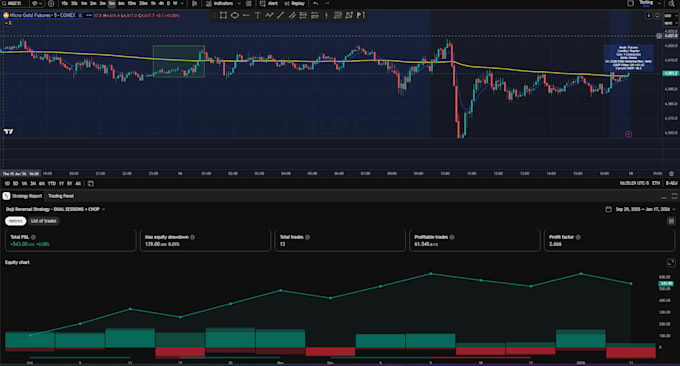Open the Indicators dialog
Screen dimensions: 680x366
(219, 3)
